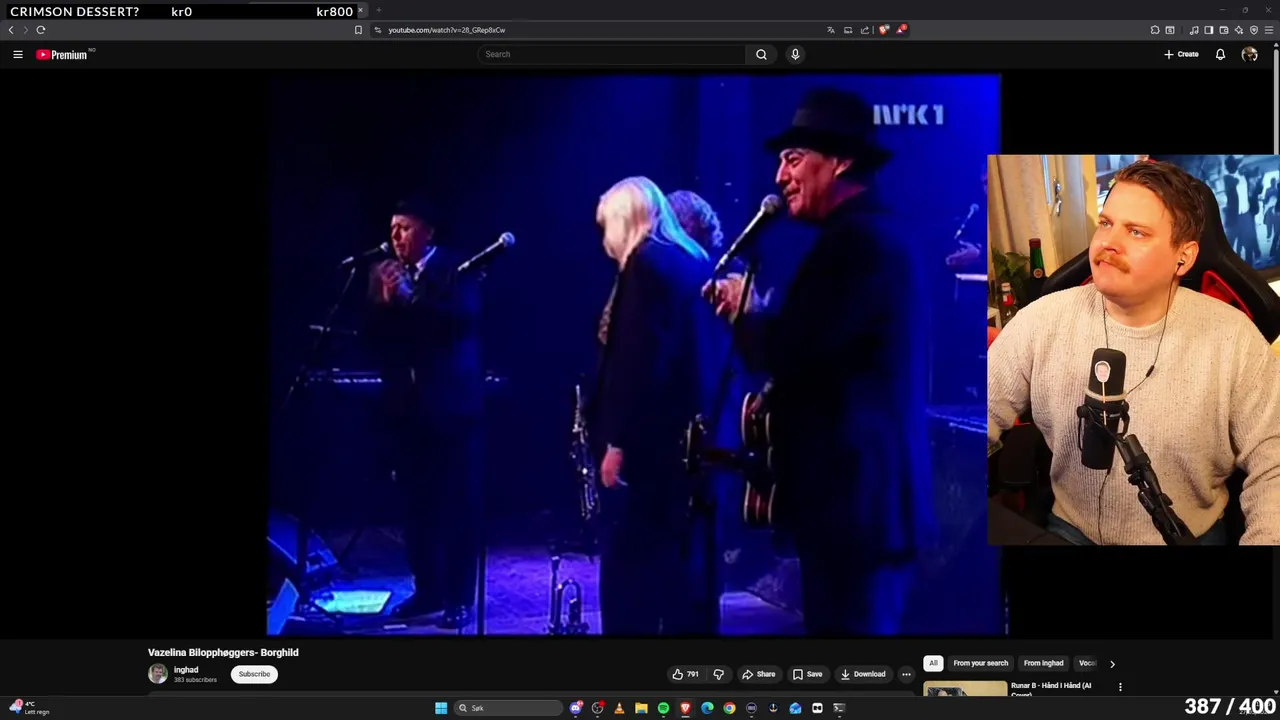Select the From inghad chip
Image resolution: width=1280 pixels, height=720 pixels.
click(1043, 663)
